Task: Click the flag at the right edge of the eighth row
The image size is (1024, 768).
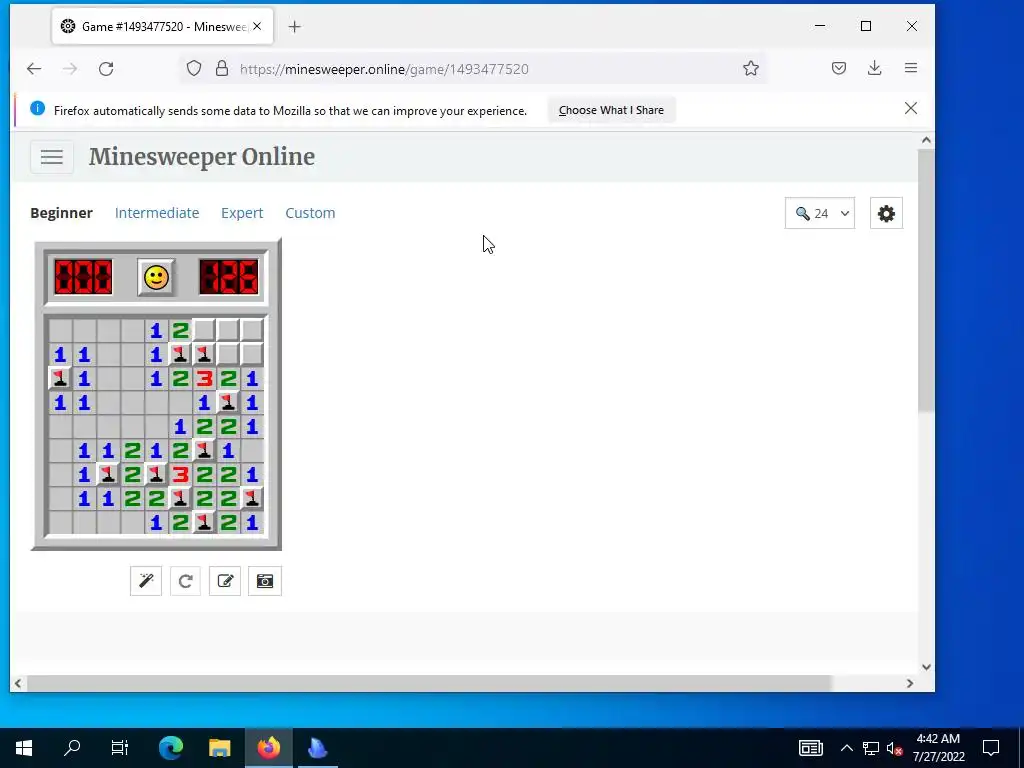Action: [x=252, y=498]
